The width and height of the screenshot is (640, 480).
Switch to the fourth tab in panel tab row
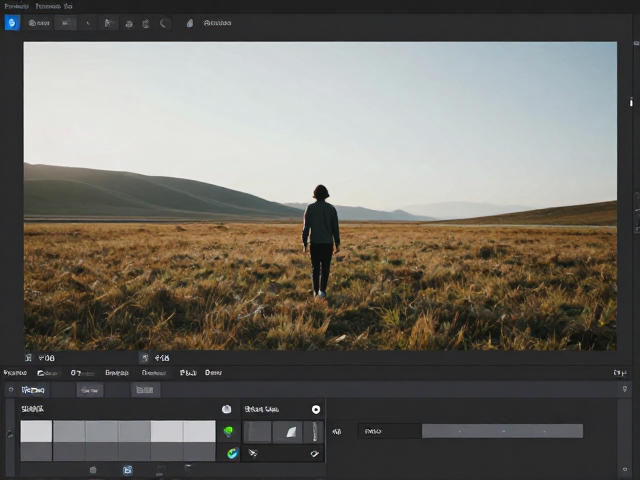pos(117,373)
